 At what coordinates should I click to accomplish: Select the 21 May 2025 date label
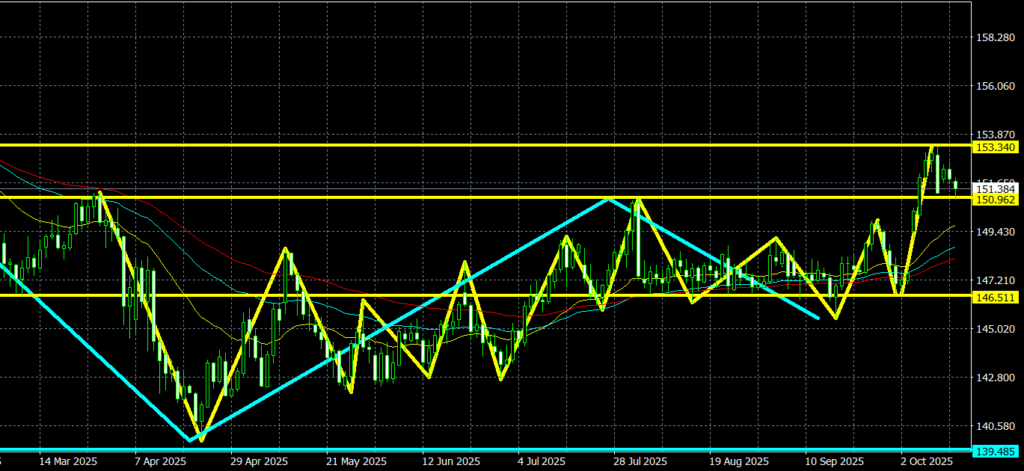point(356,462)
